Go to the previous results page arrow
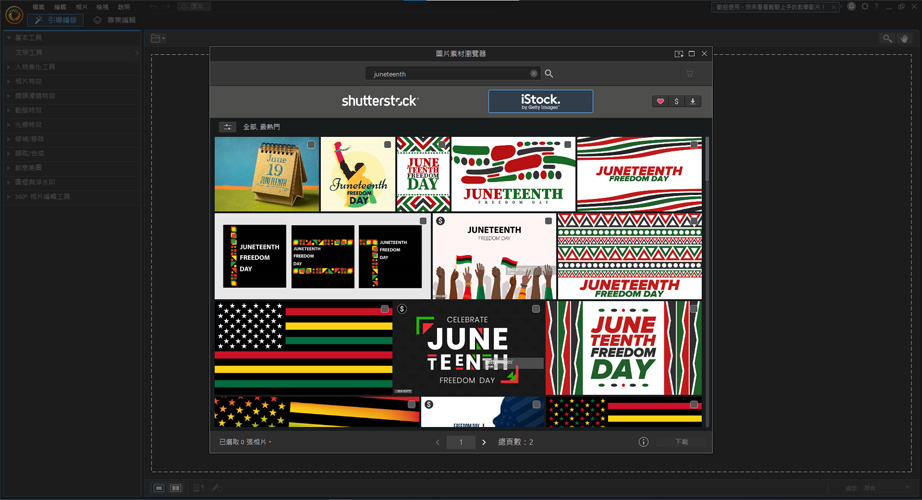This screenshot has width=922, height=500. pyautogui.click(x=437, y=442)
